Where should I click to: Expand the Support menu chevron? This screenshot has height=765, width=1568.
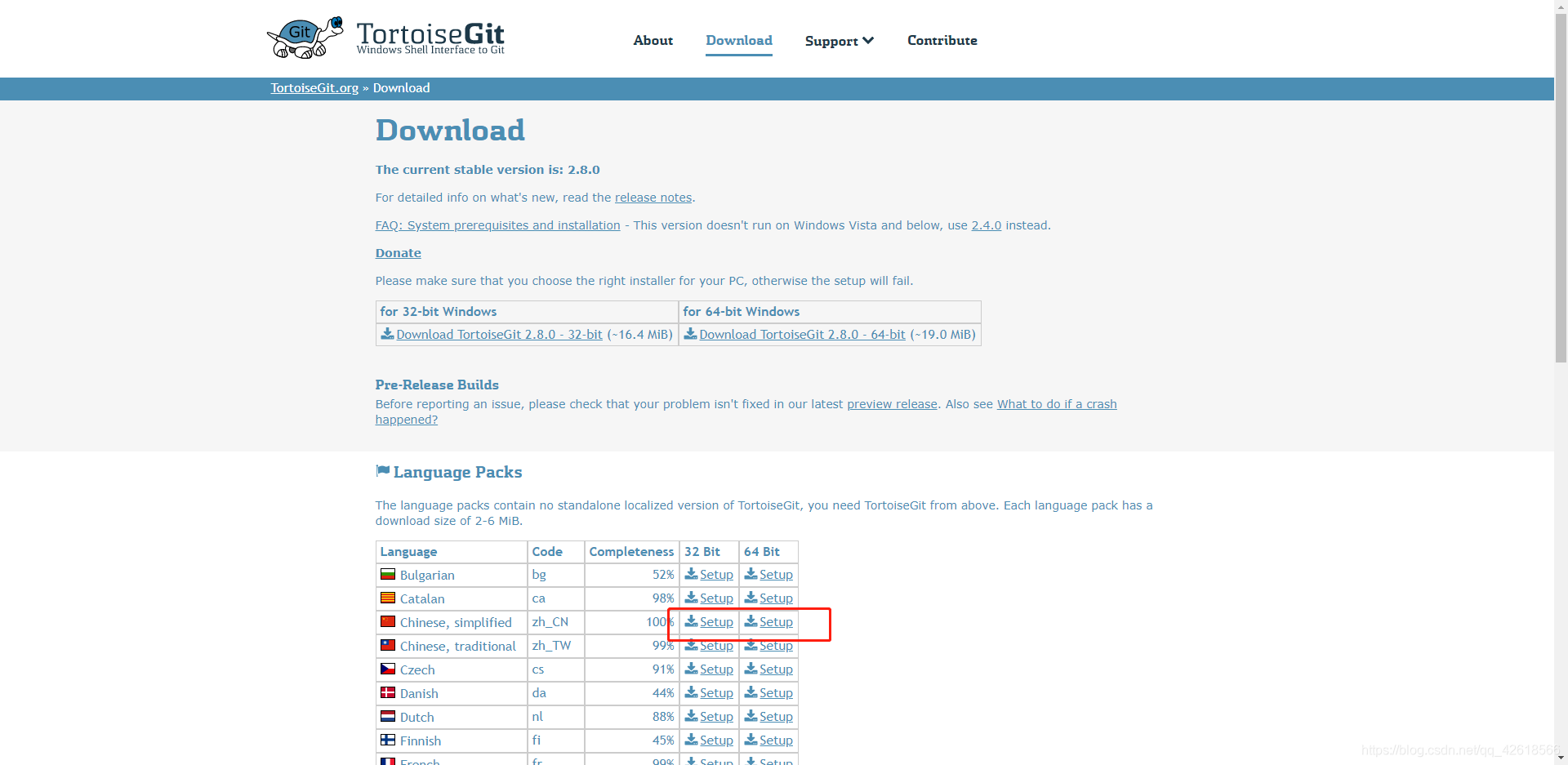point(868,41)
